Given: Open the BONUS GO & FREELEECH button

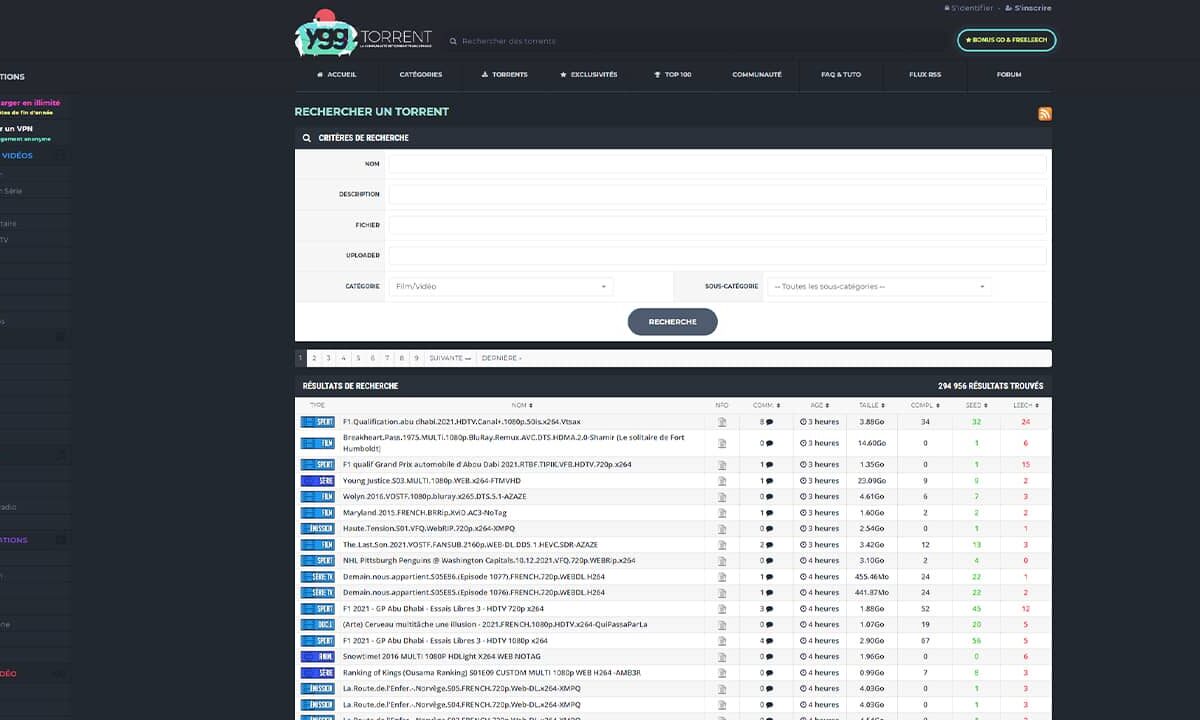Looking at the screenshot, I should point(1005,40).
